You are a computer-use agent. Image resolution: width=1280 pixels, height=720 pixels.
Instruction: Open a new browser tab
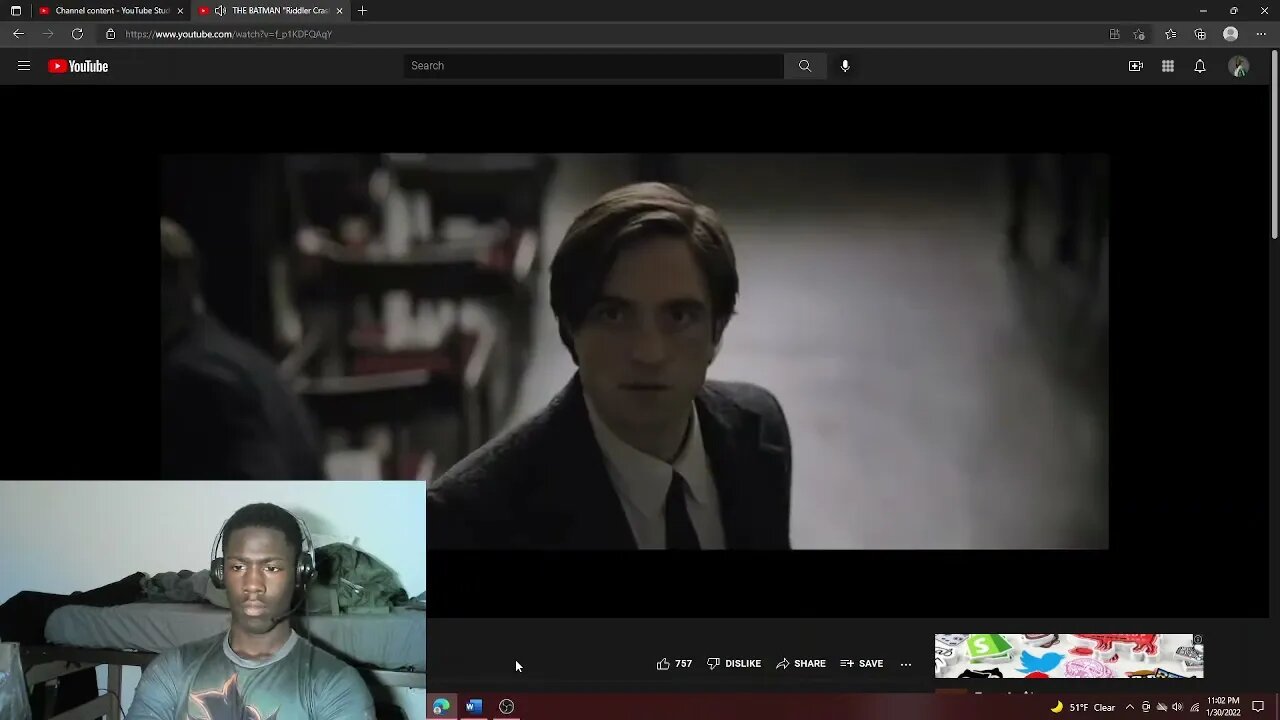pos(362,11)
